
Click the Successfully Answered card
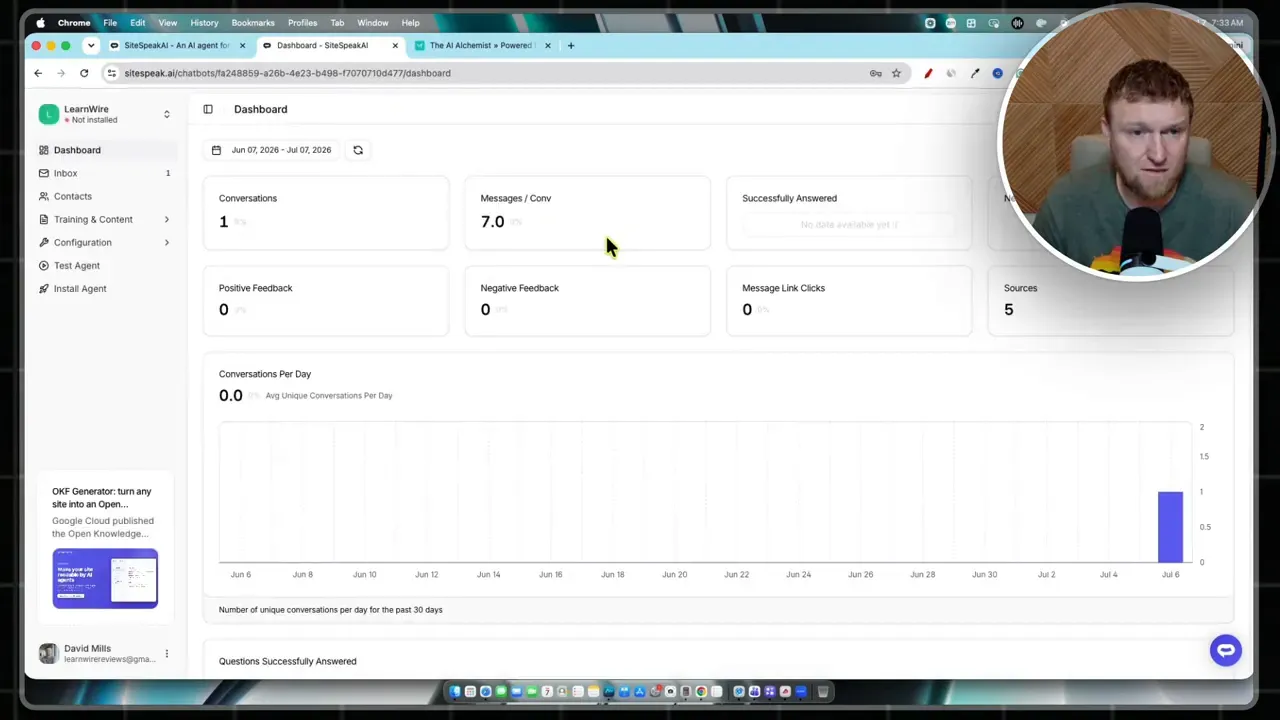pyautogui.click(x=849, y=213)
